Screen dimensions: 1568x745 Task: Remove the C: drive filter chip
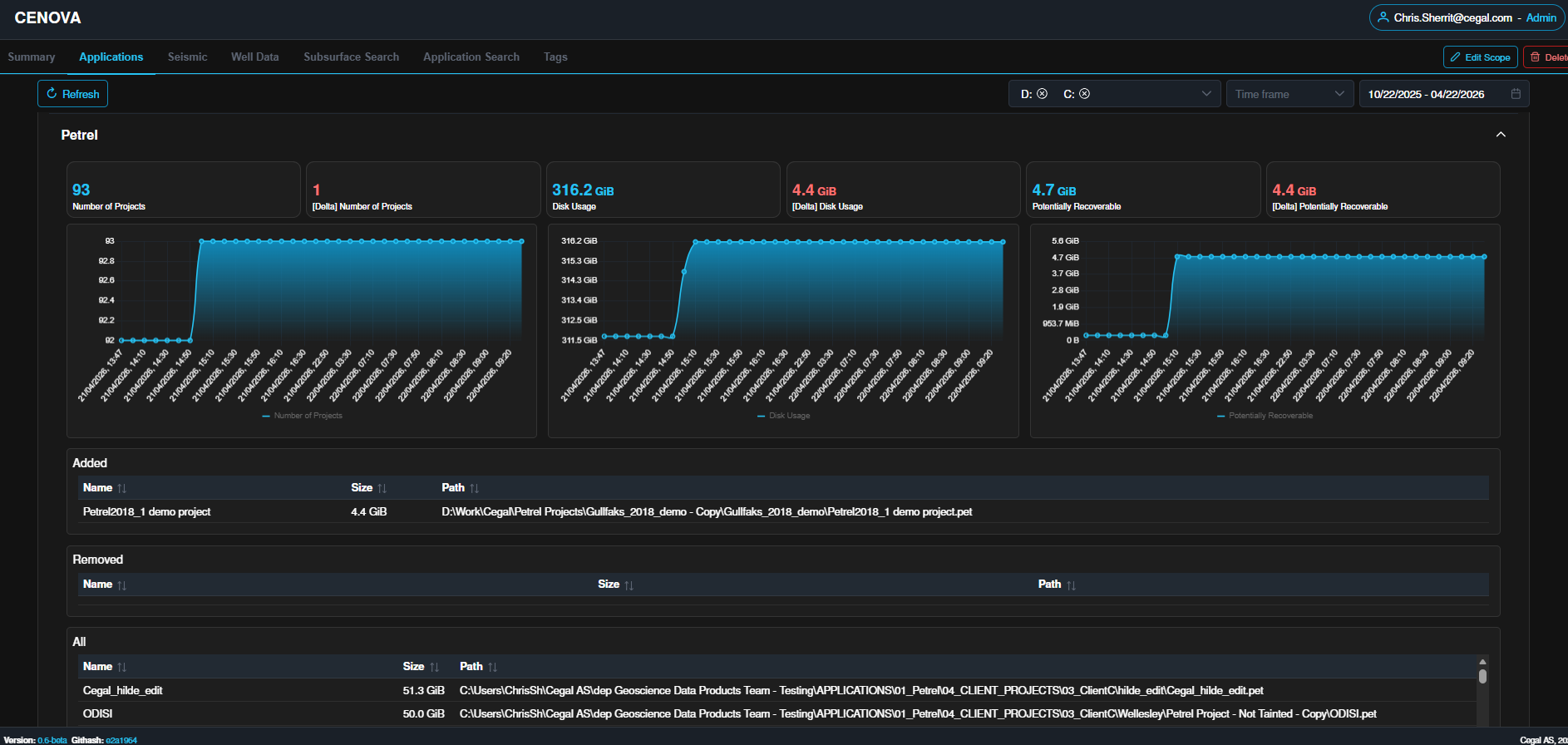[1084, 94]
